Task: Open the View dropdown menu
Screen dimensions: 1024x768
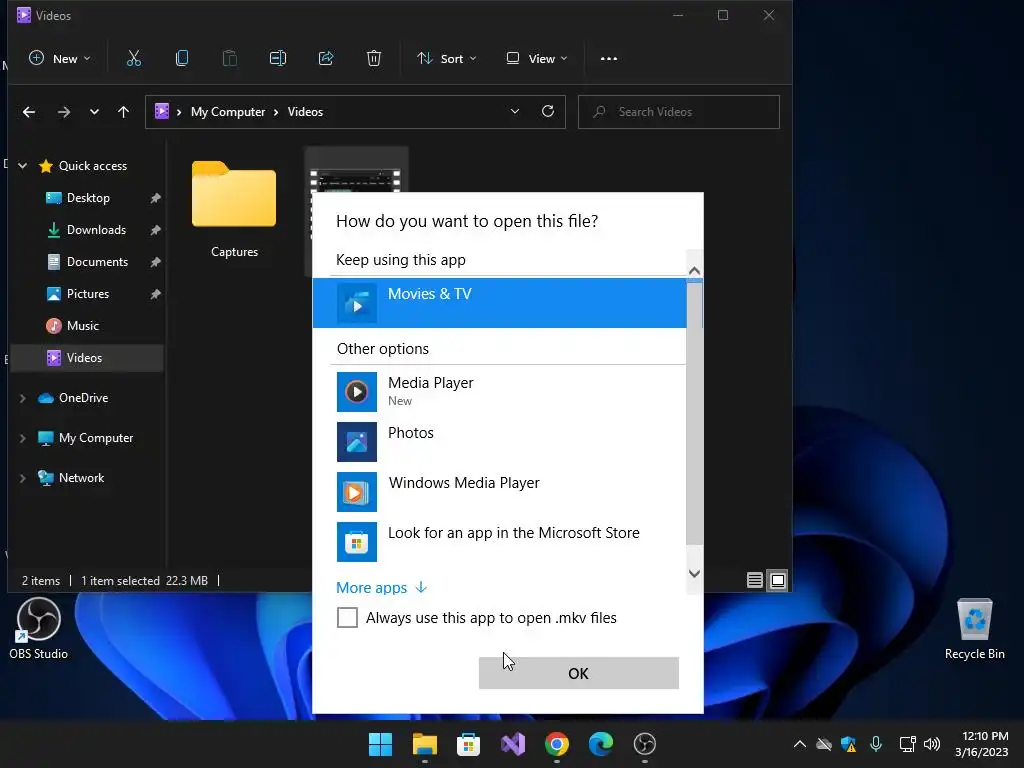Action: coord(537,59)
